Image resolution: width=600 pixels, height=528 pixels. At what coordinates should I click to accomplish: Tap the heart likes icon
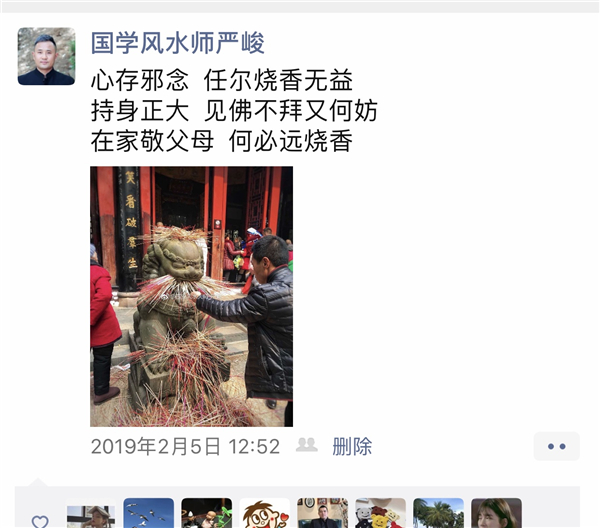[40, 521]
